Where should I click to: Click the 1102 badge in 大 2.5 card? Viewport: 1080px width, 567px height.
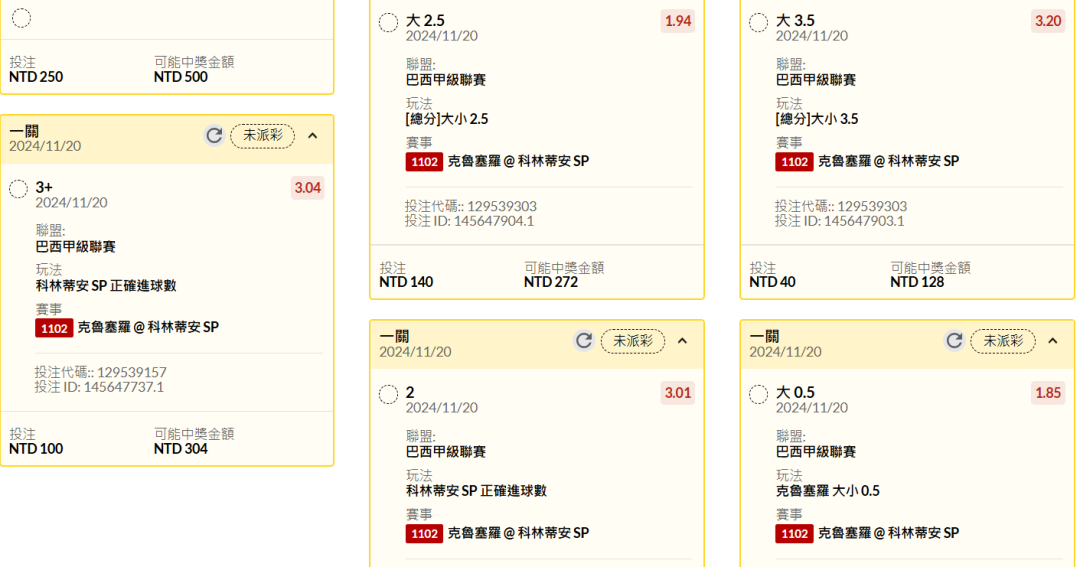point(424,162)
